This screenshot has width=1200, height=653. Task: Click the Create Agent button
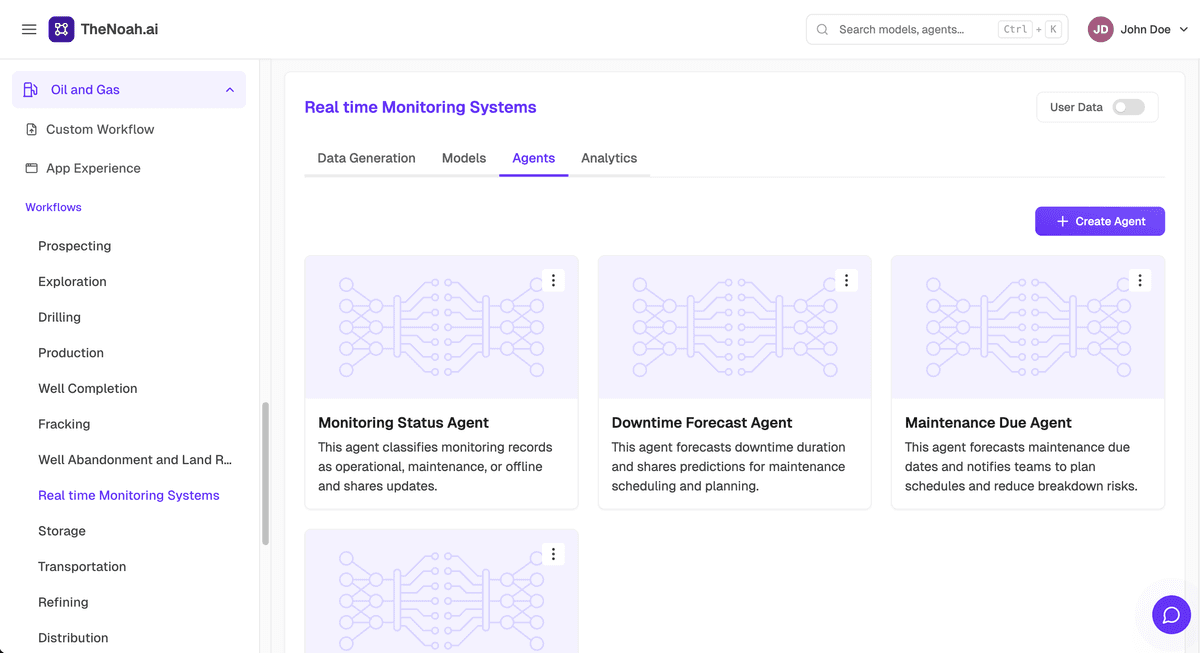pos(1100,221)
